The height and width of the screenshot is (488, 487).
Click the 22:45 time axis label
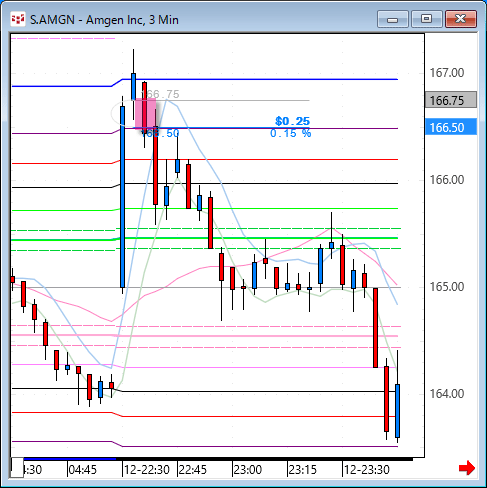pyautogui.click(x=193, y=470)
